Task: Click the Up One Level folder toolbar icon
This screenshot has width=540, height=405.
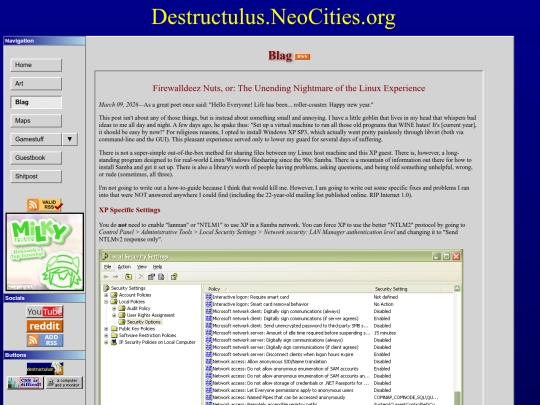Action: (128, 277)
